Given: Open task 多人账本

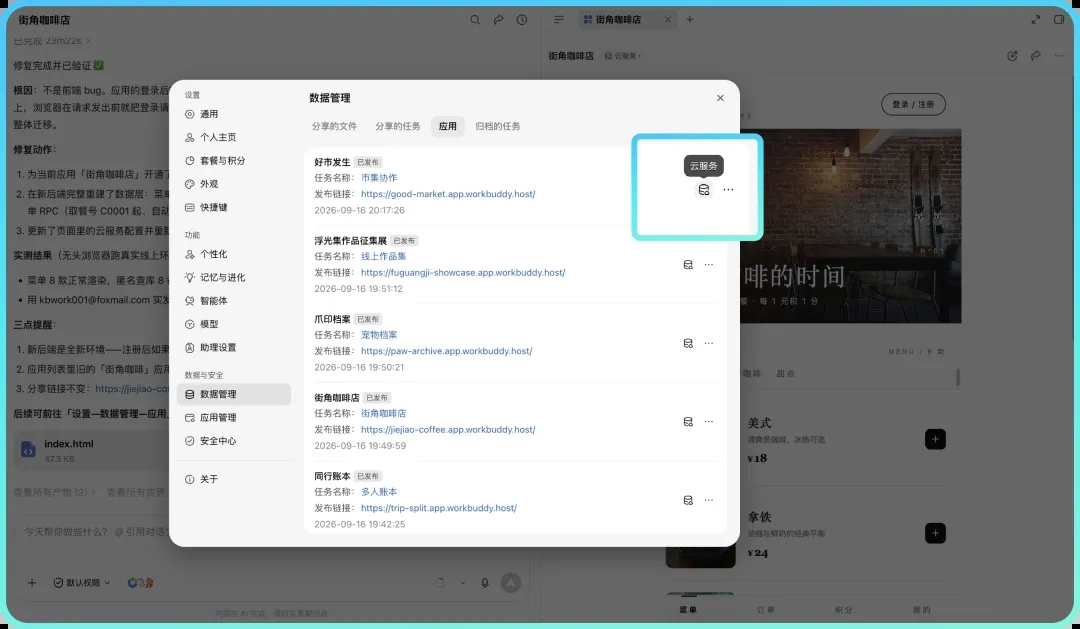Looking at the screenshot, I should [379, 492].
